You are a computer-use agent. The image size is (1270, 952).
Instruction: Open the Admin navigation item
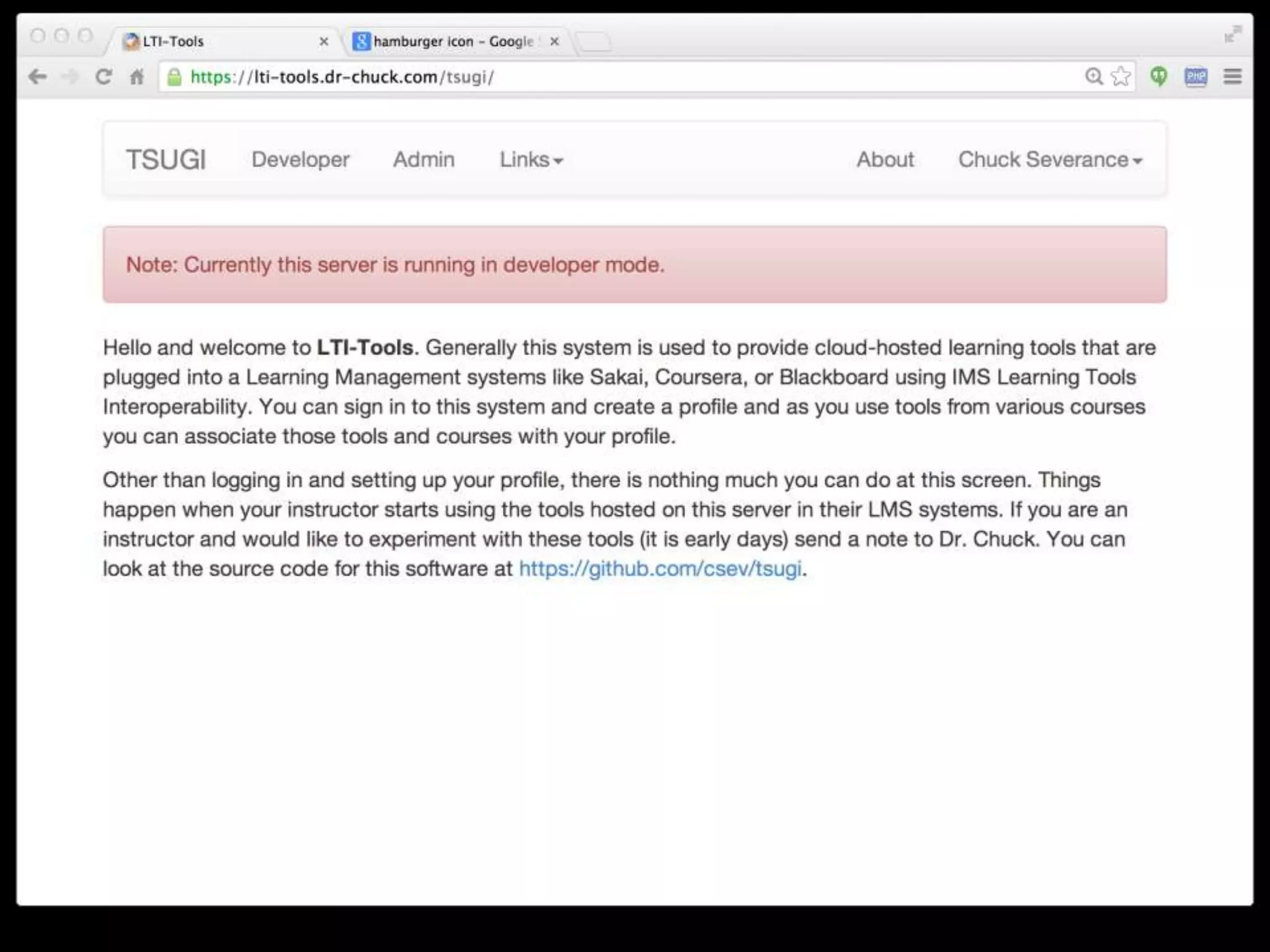coord(424,160)
